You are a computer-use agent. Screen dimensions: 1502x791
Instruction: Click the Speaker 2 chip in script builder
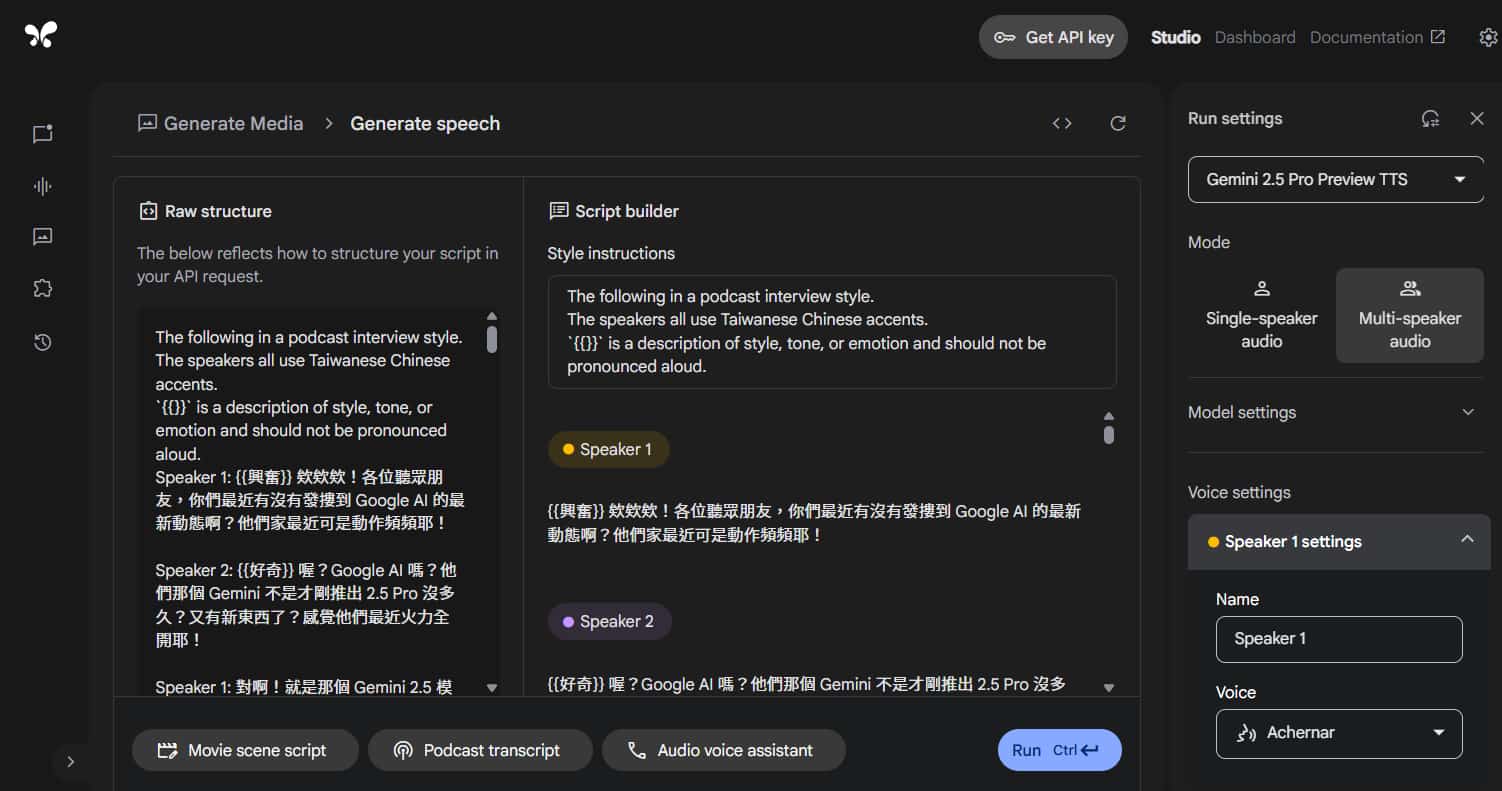click(609, 621)
